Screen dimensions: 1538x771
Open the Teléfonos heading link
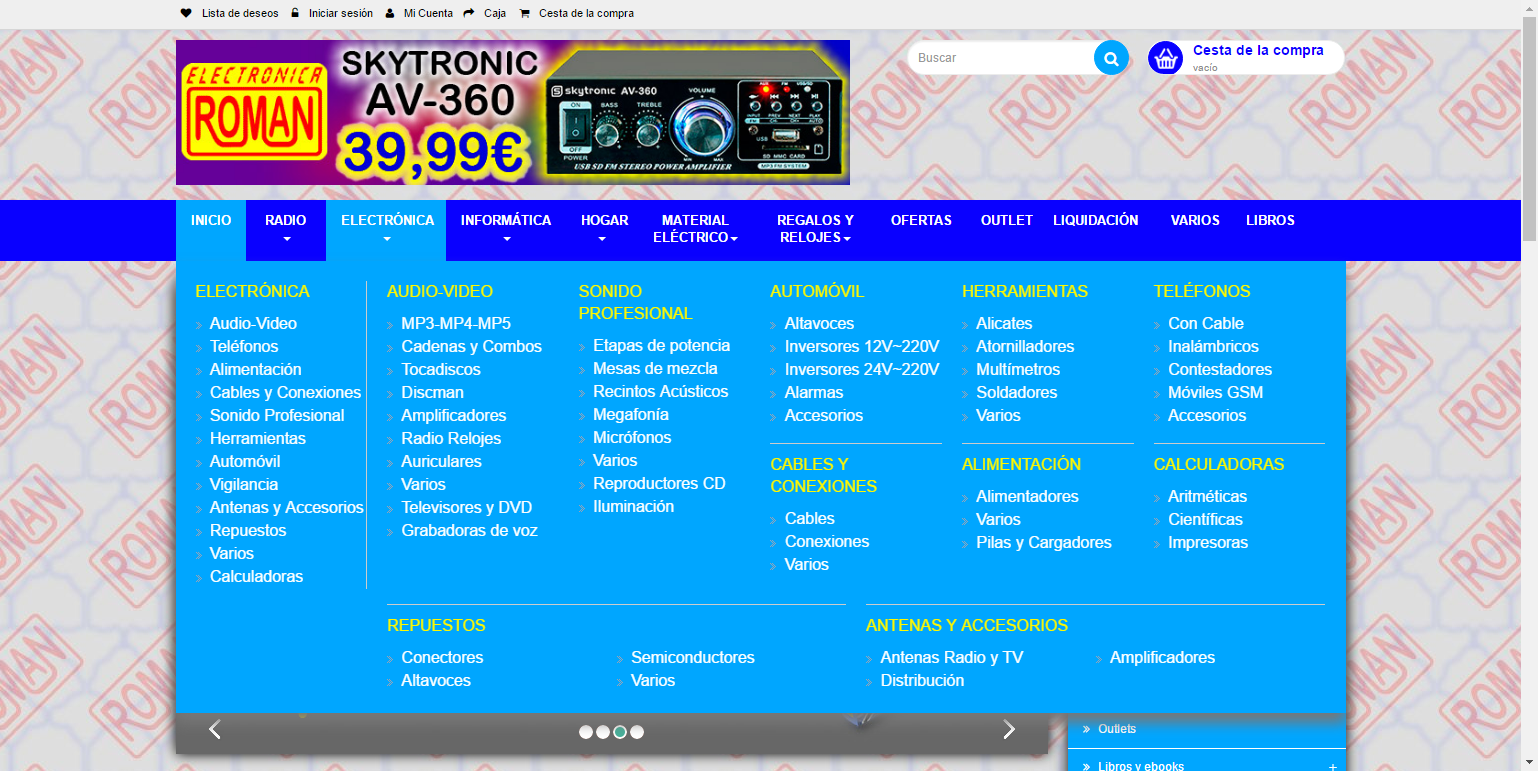[x=1202, y=291]
